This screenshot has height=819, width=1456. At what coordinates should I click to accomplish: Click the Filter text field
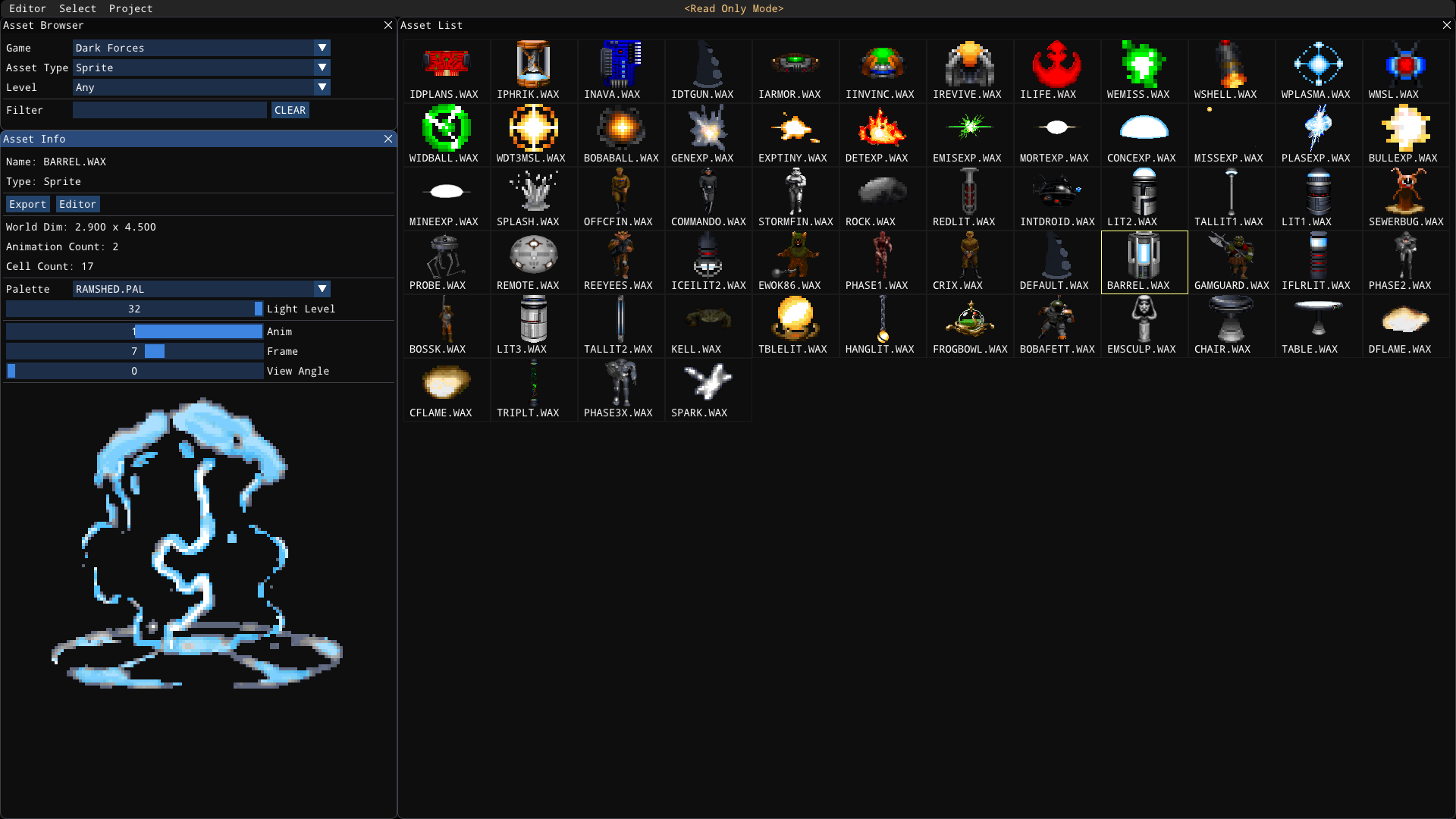click(x=170, y=110)
